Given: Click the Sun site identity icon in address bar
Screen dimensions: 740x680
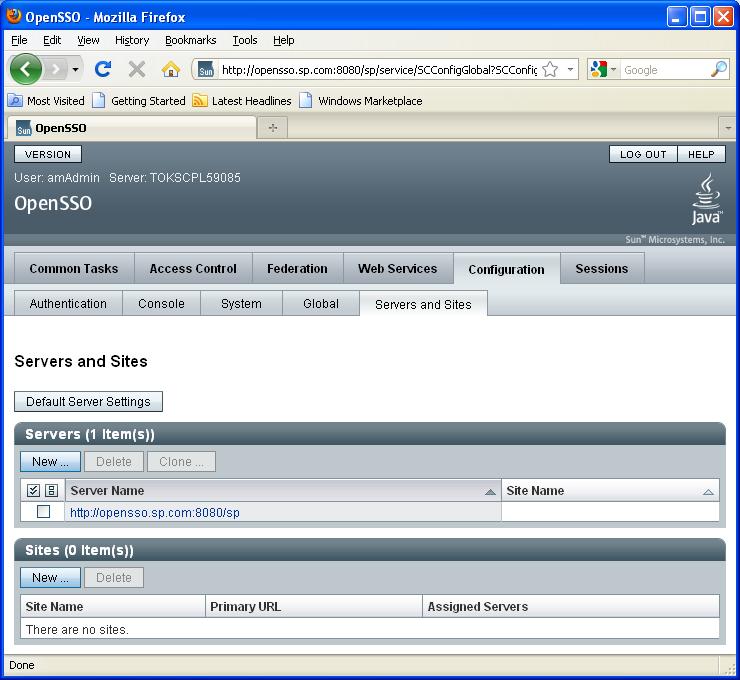Looking at the screenshot, I should [x=206, y=70].
